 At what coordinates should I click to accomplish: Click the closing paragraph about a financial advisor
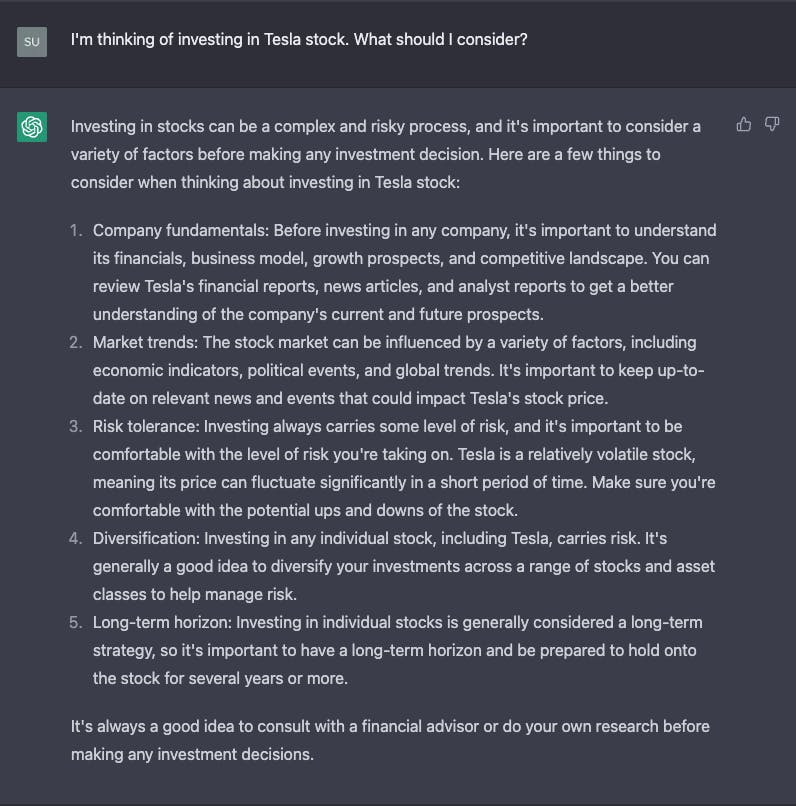tap(391, 740)
